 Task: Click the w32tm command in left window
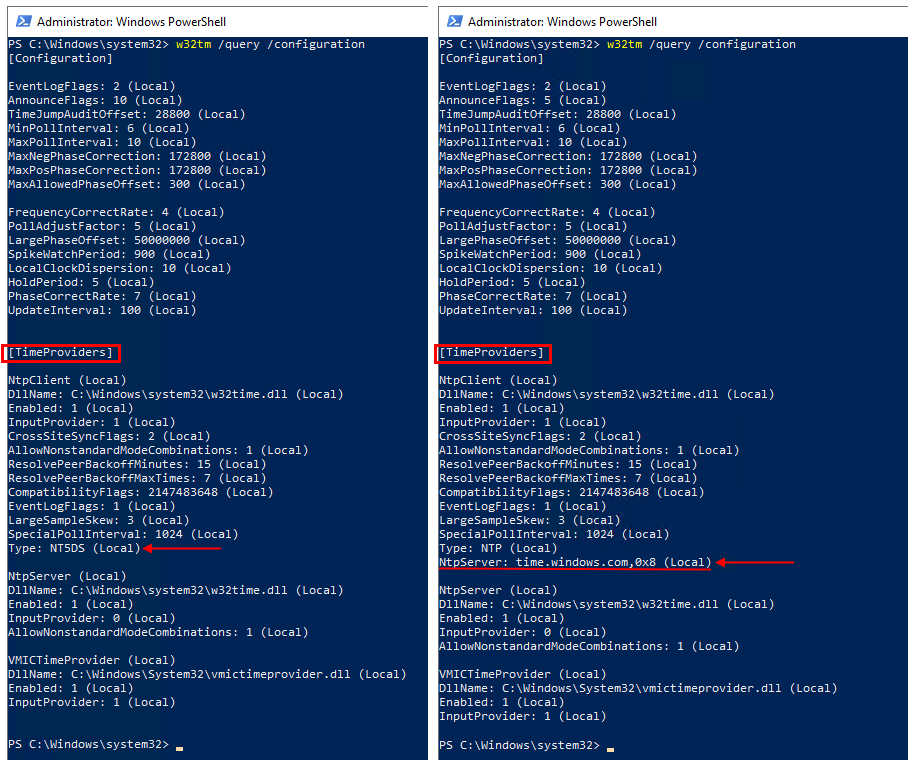[x=194, y=44]
